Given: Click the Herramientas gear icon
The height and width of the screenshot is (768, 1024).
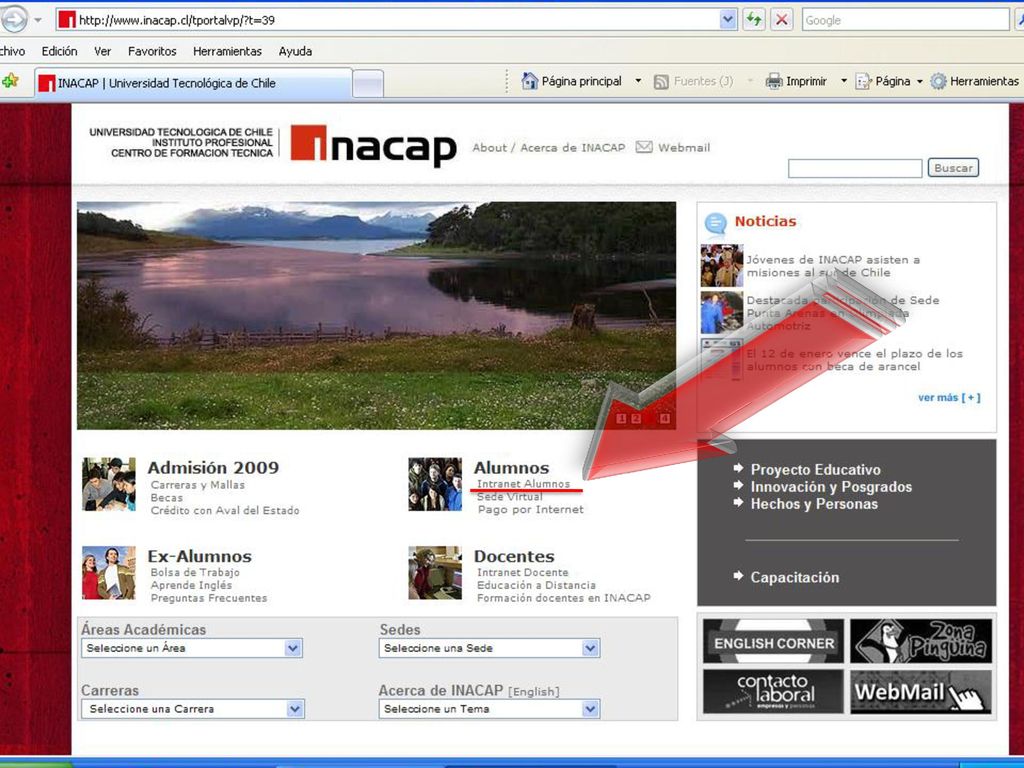Looking at the screenshot, I should (938, 81).
